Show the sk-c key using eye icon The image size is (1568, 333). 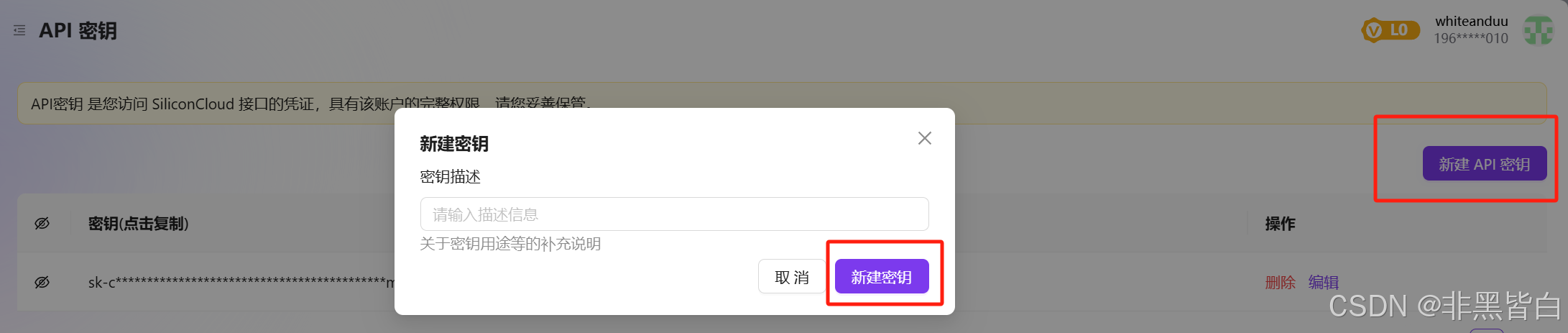pyautogui.click(x=42, y=282)
